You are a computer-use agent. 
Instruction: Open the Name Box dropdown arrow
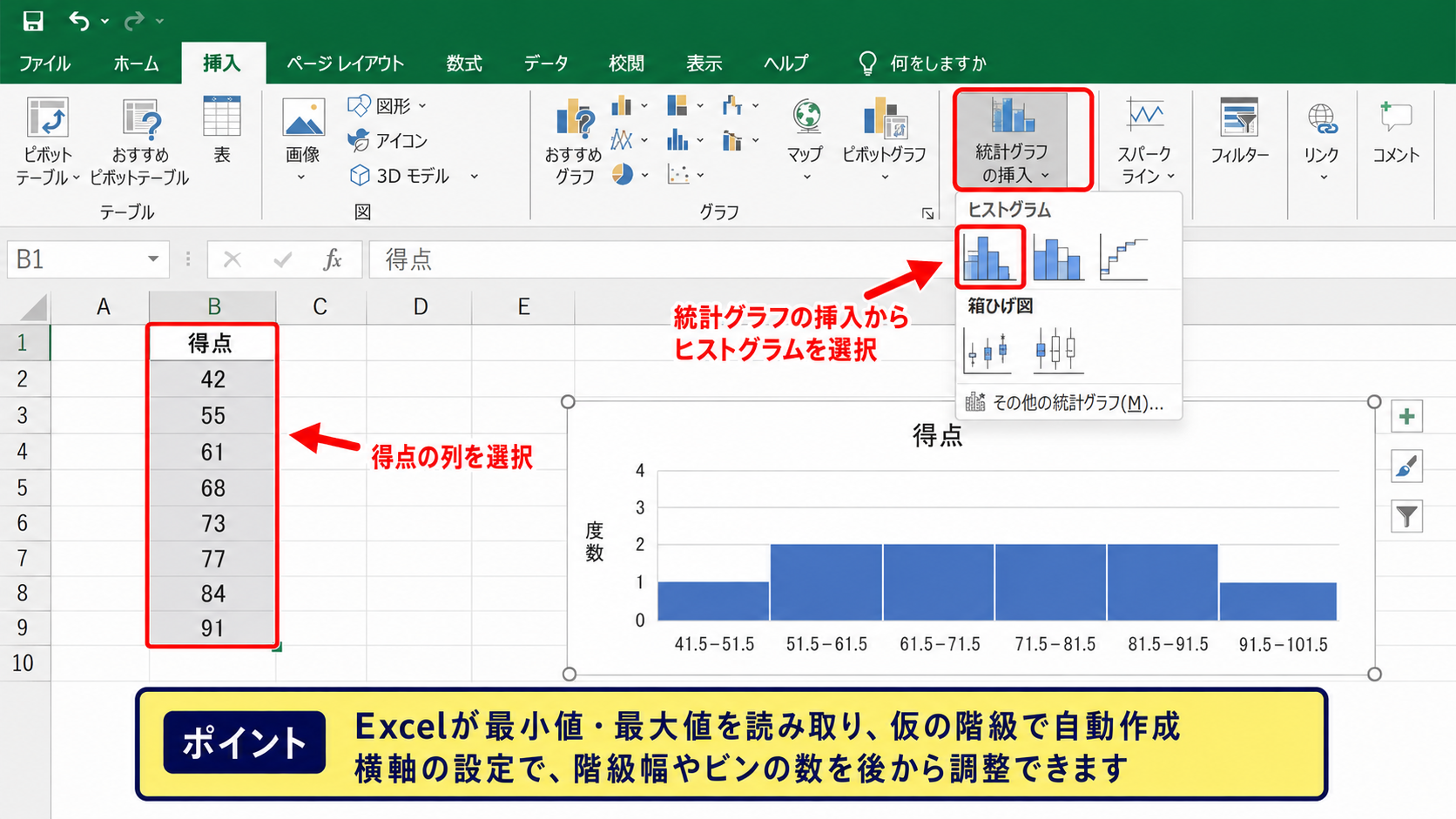coord(153,259)
